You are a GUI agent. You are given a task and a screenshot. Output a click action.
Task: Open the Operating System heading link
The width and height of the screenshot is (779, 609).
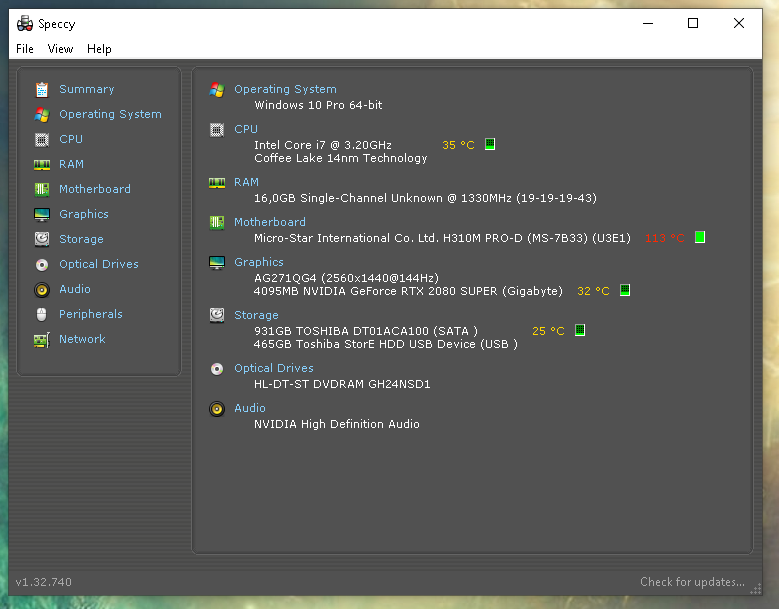(x=286, y=89)
